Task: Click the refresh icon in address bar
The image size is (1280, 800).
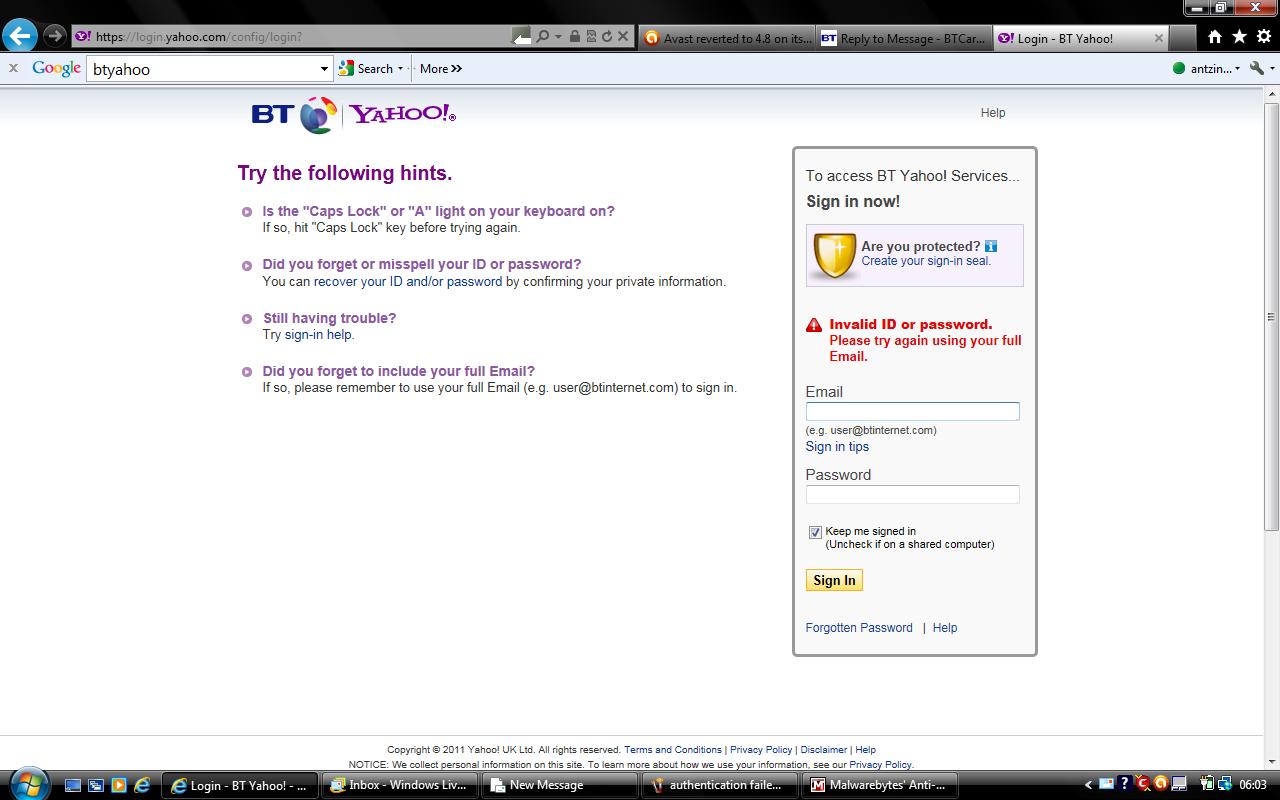Action: click(606, 37)
